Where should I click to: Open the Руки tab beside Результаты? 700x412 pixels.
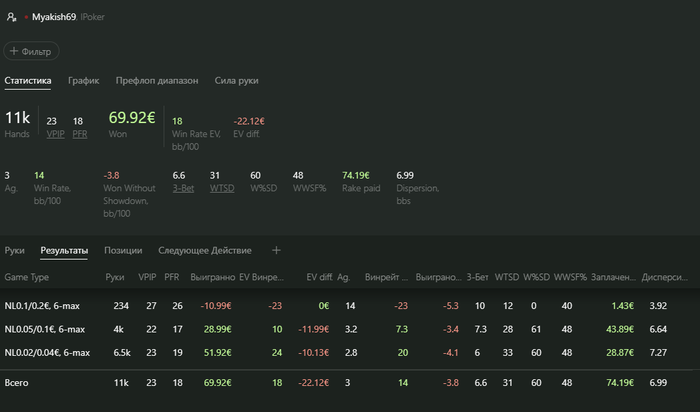(x=14, y=250)
